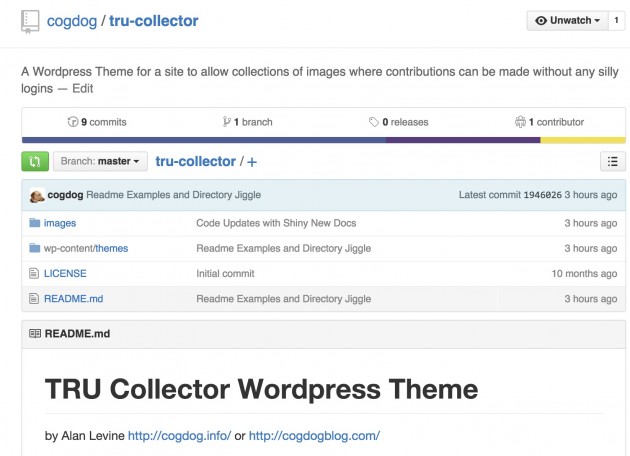The height and width of the screenshot is (456, 630).
Task: Open the Branch: master dropdown
Action: (x=100, y=162)
